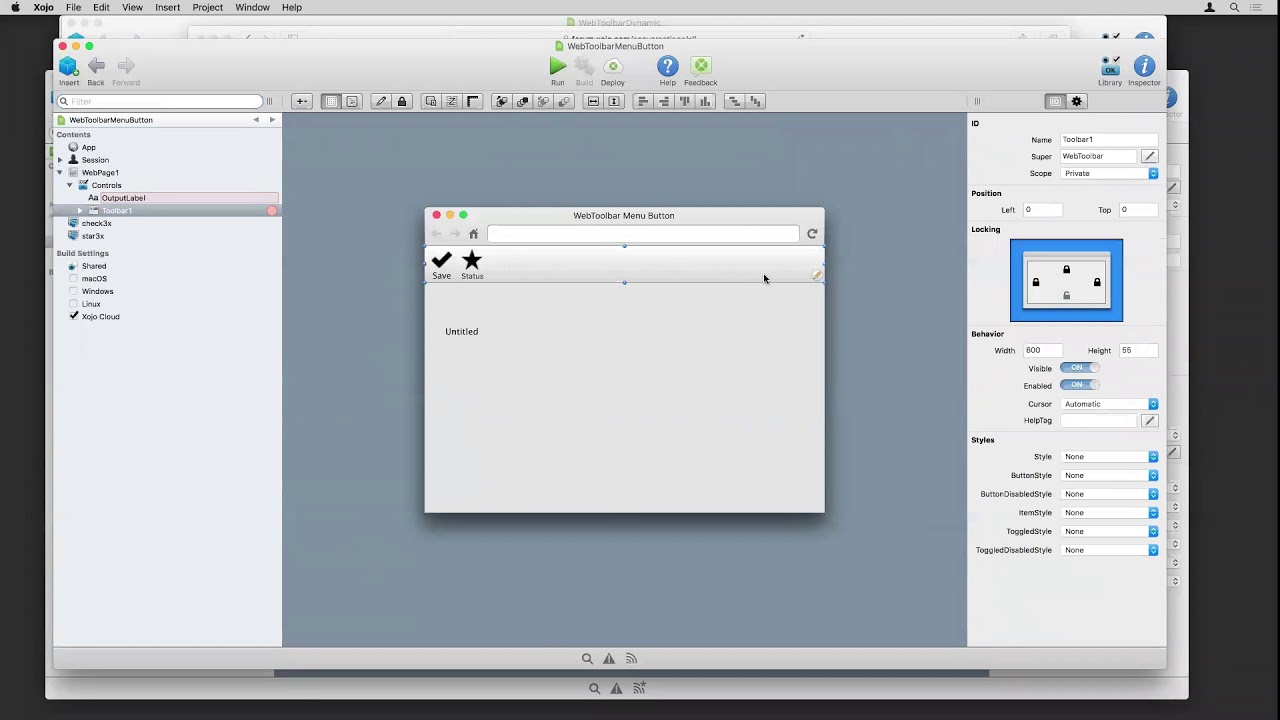1280x720 pixels.
Task: Open the ToggledStyle dropdown
Action: point(1109,532)
